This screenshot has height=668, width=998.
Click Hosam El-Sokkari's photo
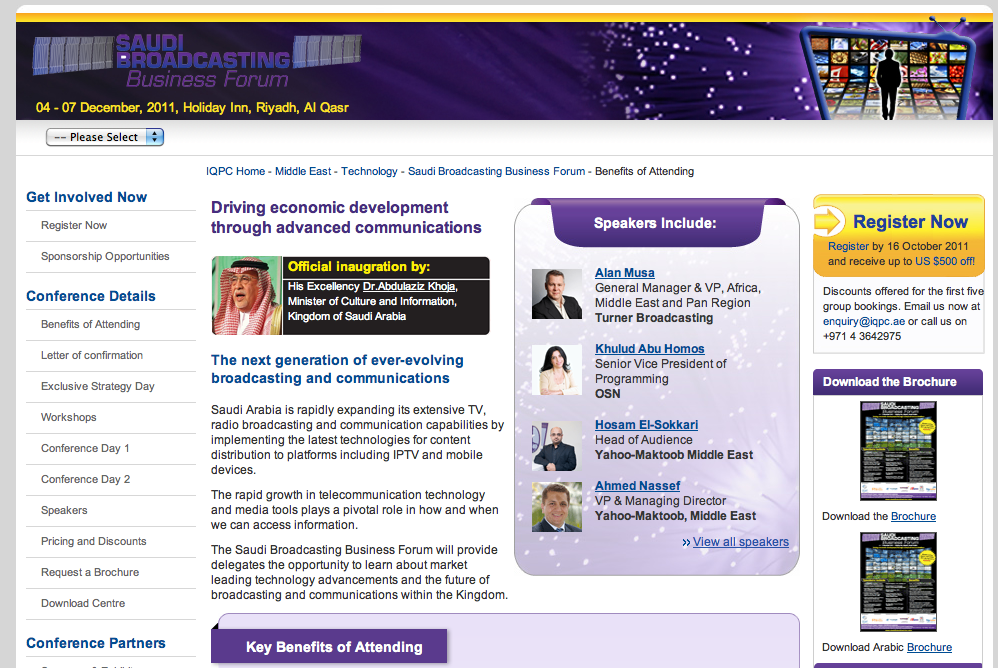557,446
